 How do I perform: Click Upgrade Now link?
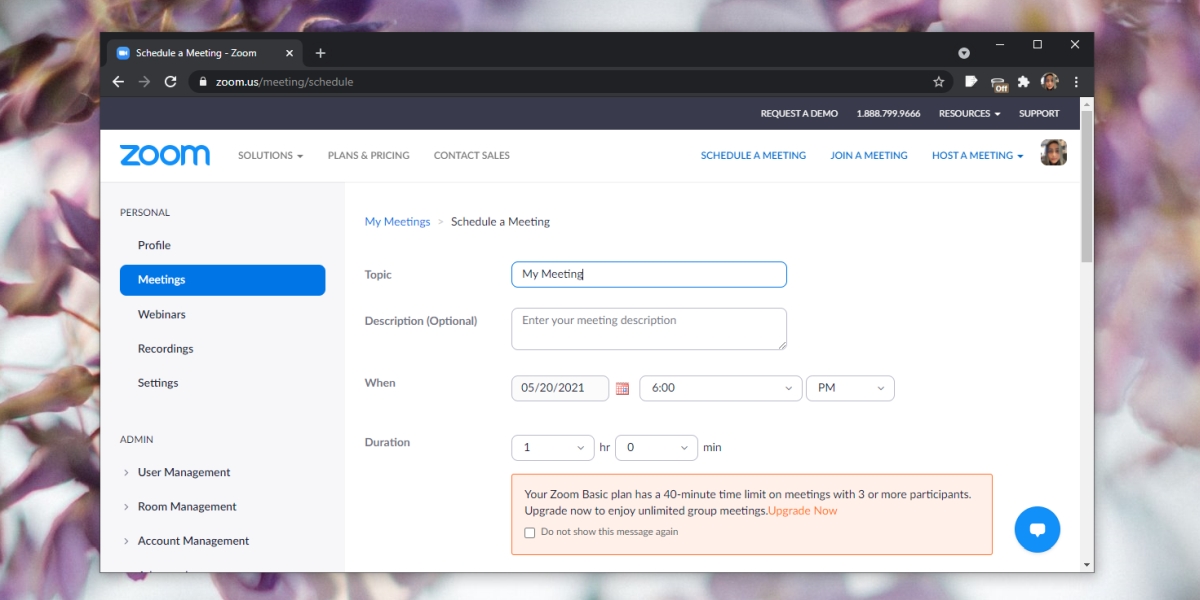tap(803, 511)
